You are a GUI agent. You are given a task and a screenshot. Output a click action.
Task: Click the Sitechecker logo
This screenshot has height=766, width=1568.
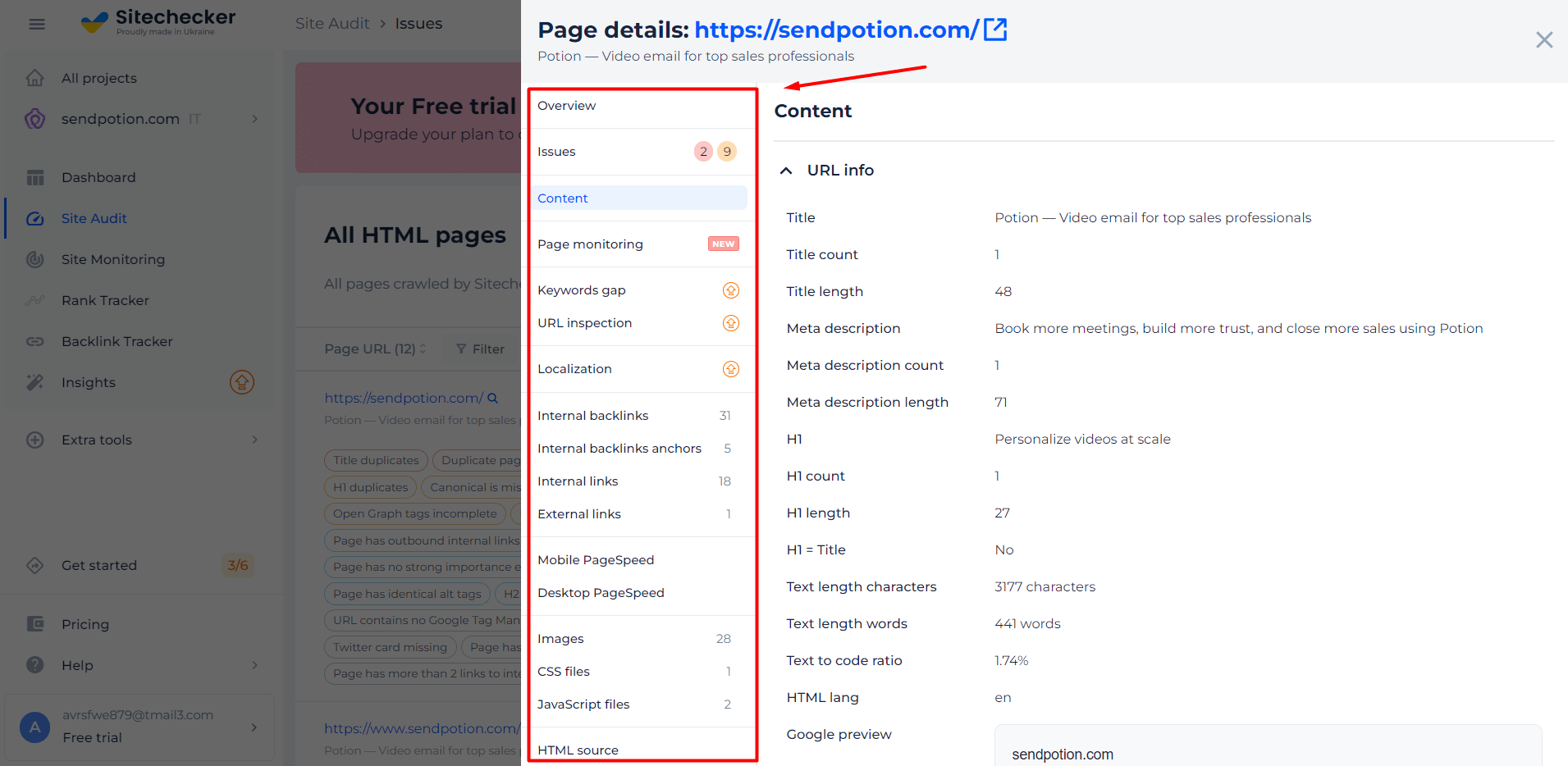tap(158, 21)
